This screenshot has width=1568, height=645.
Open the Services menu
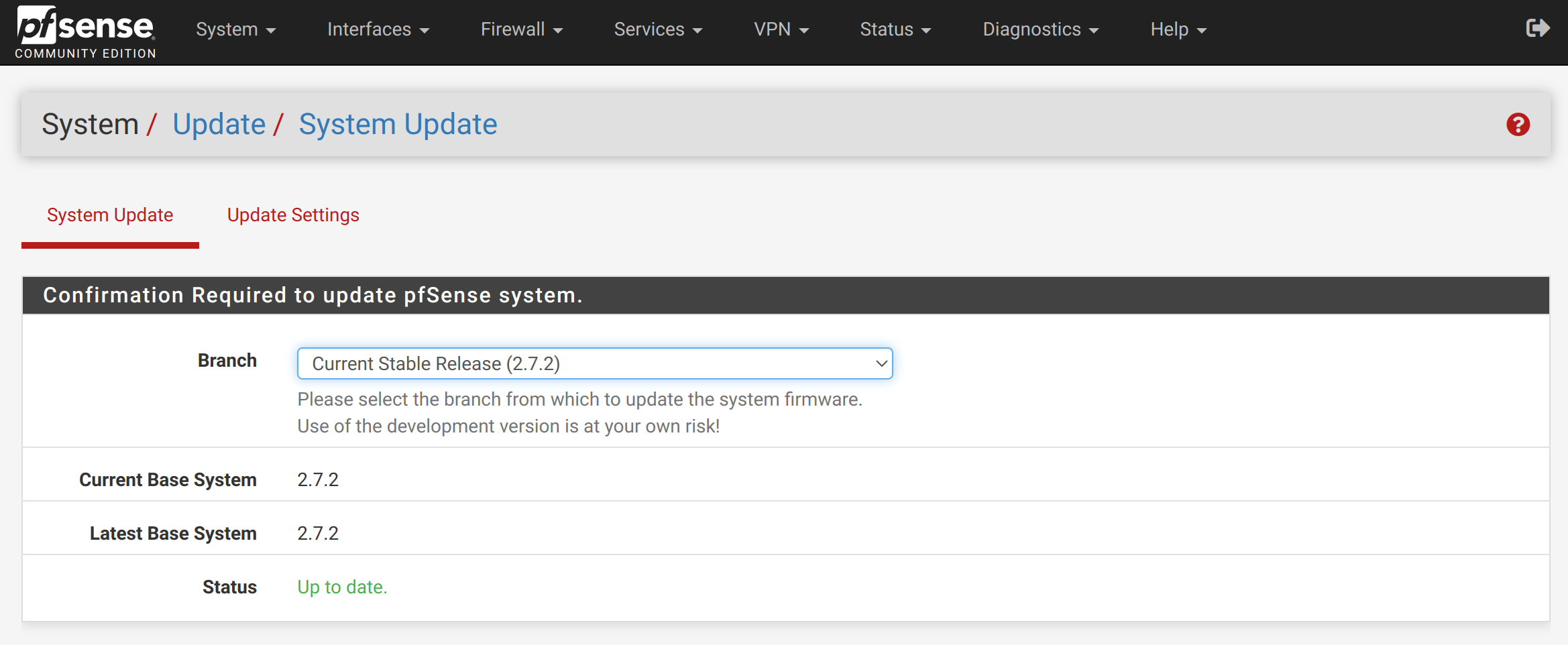pyautogui.click(x=658, y=30)
